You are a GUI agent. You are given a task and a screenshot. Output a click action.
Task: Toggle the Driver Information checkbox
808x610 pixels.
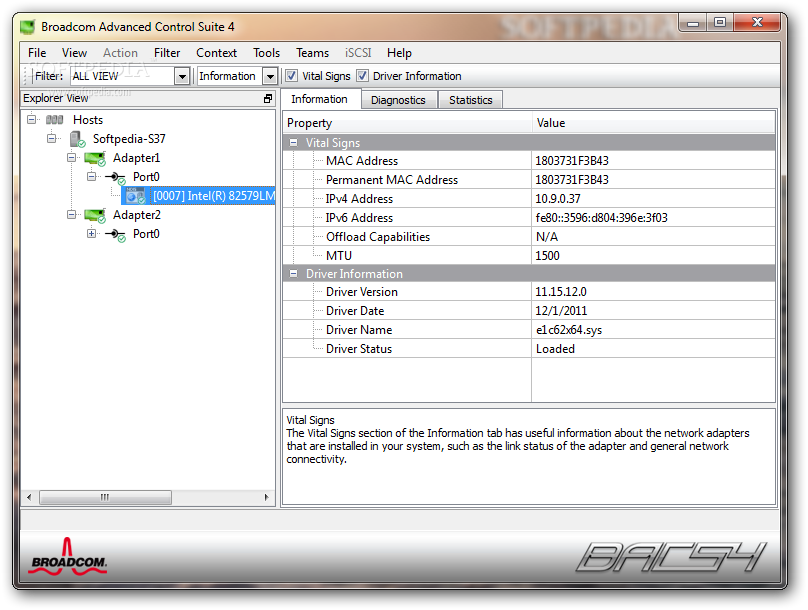[362, 76]
